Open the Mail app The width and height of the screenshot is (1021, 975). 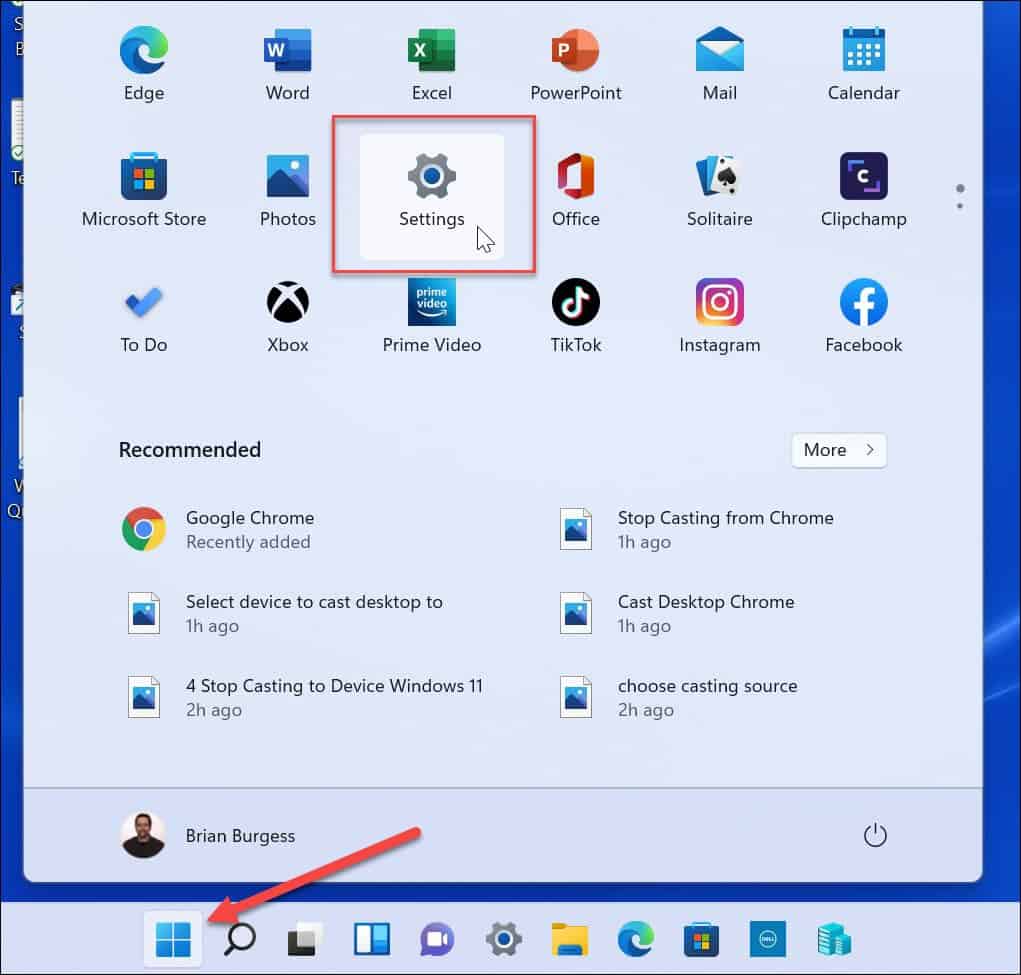point(719,62)
